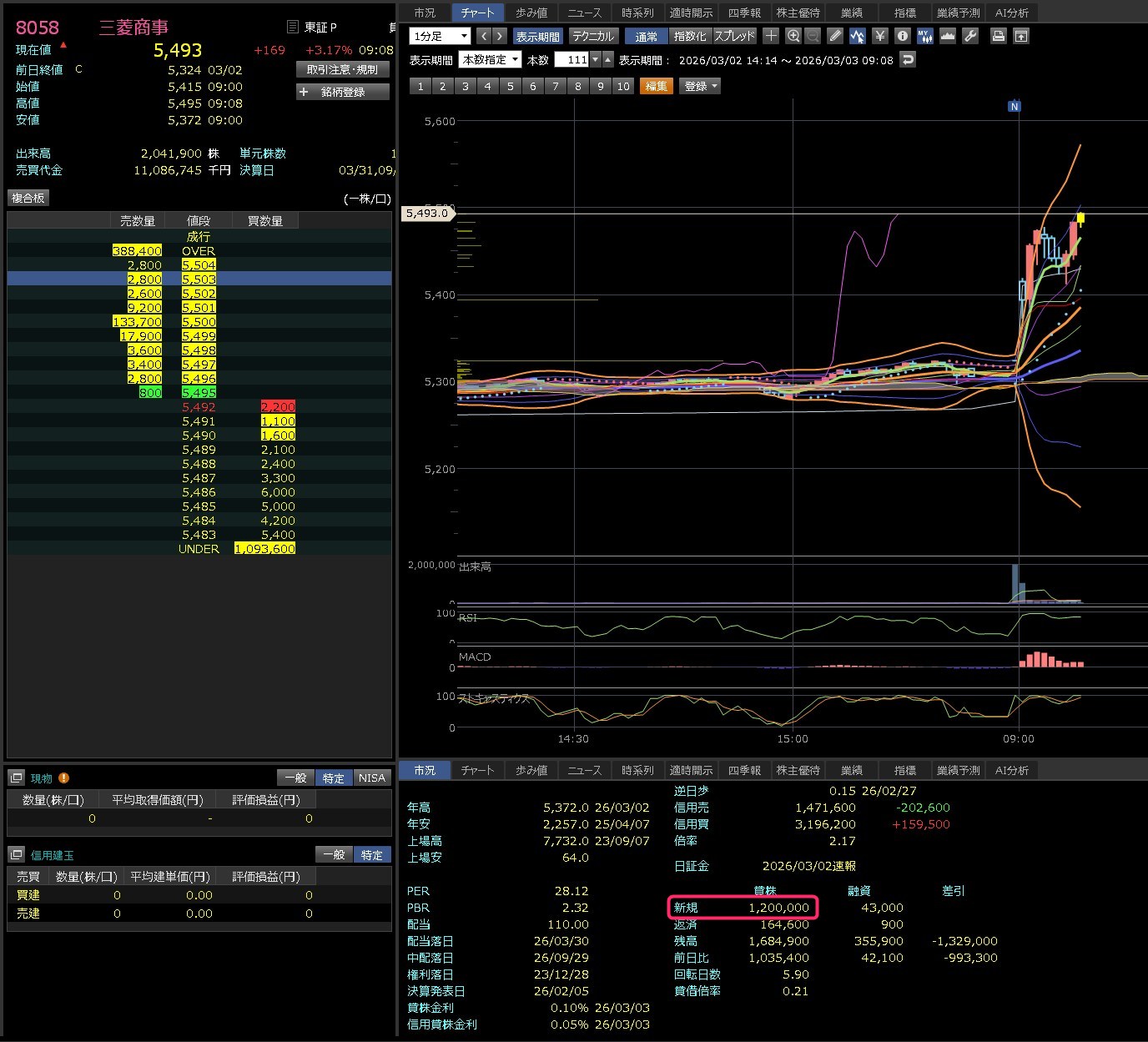Screen dimensions: 1148x1042
Task: Click the yen symbol chart icon
Action: 879,36
